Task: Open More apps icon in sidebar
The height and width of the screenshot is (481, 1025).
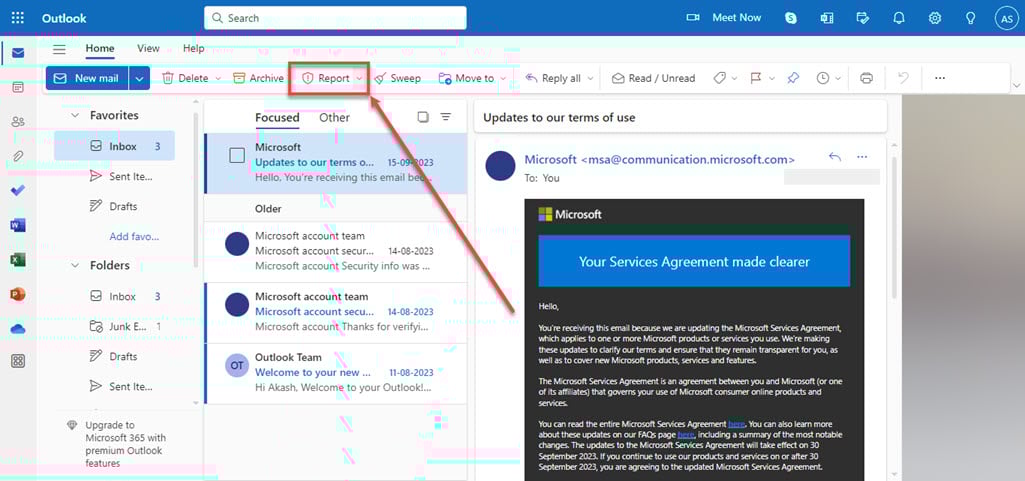Action: click(x=18, y=361)
